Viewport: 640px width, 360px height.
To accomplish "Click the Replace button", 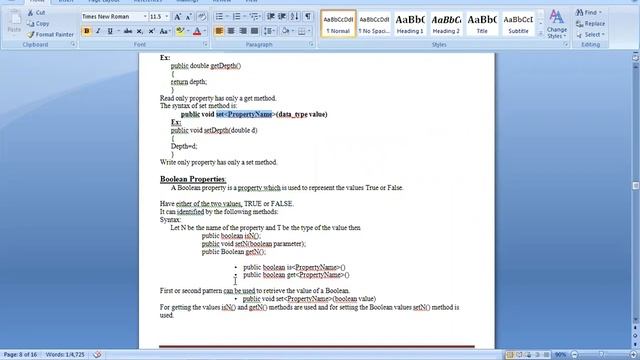I will coord(590,24).
